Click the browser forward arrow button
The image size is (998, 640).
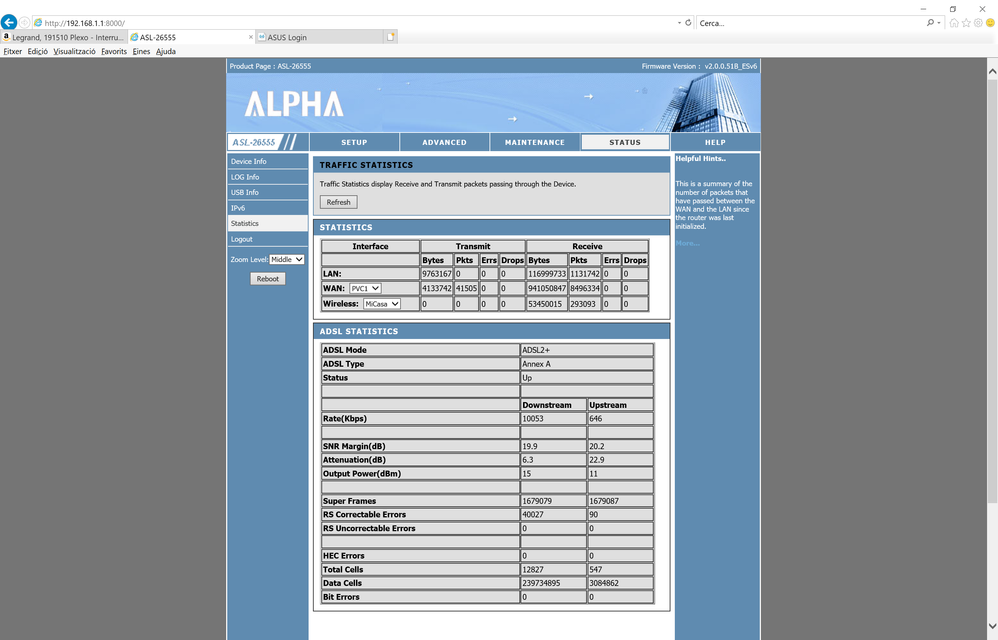[x=26, y=23]
